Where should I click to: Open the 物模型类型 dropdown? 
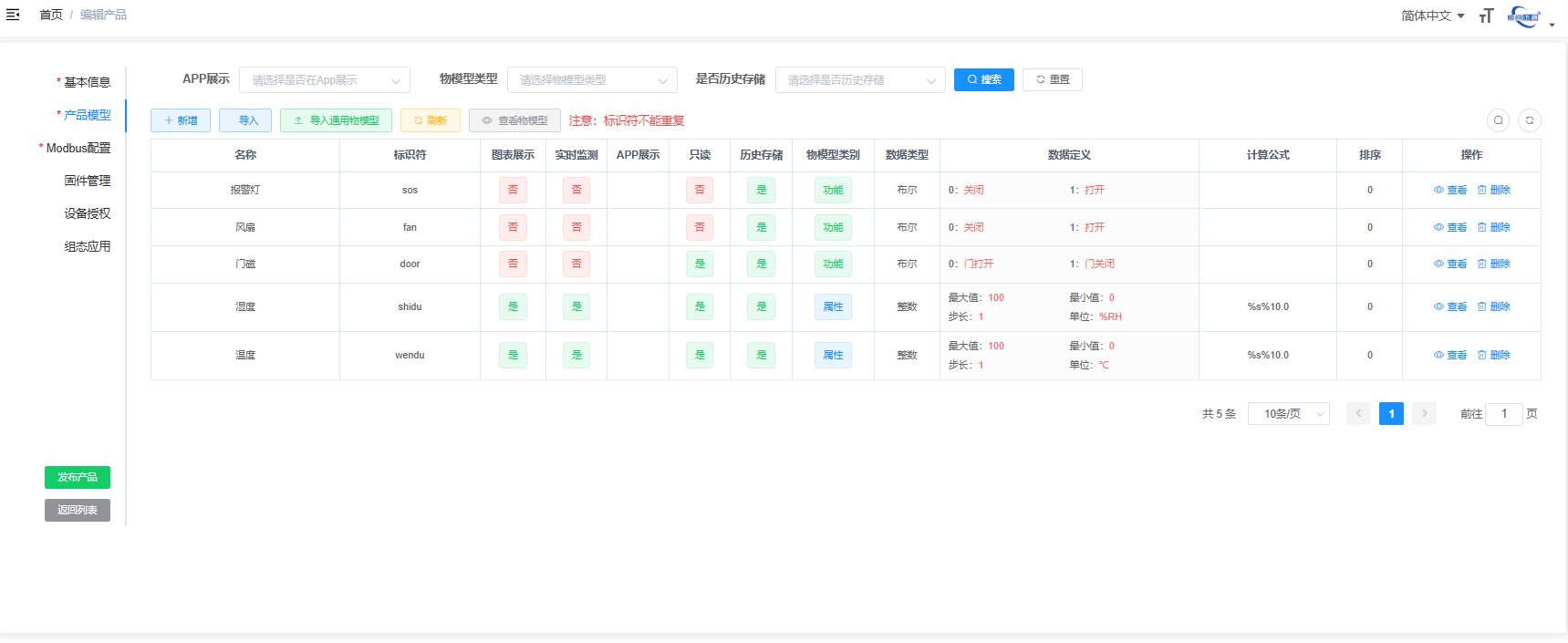click(592, 80)
